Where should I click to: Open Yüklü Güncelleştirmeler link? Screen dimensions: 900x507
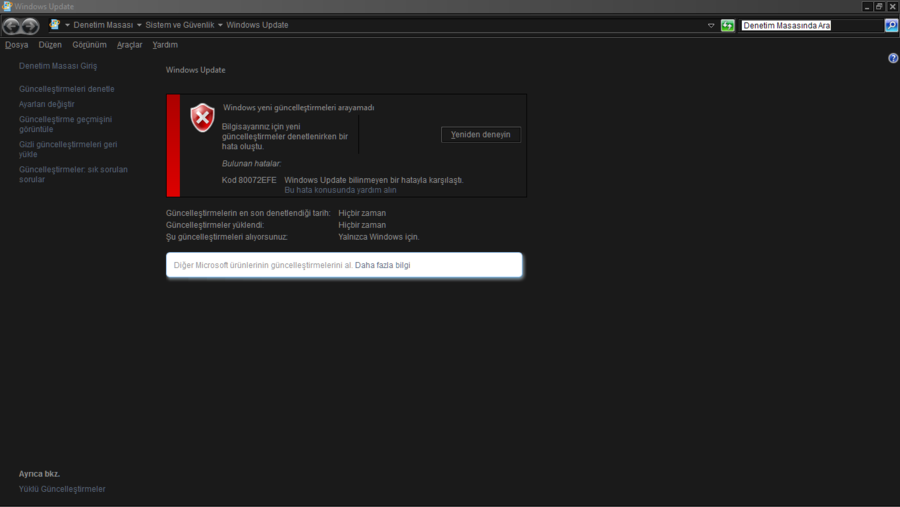62,489
